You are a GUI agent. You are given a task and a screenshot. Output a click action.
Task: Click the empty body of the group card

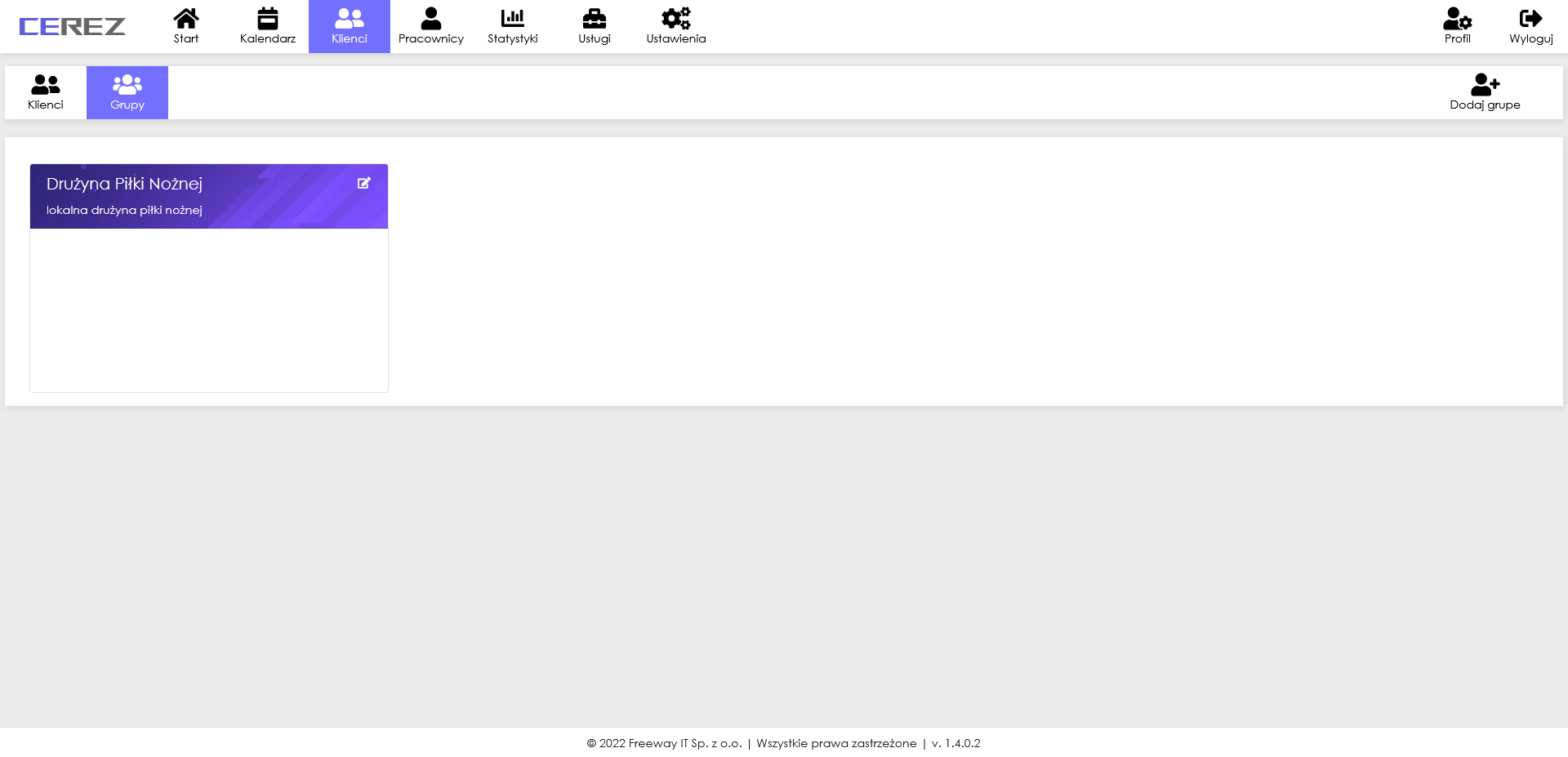(x=209, y=310)
